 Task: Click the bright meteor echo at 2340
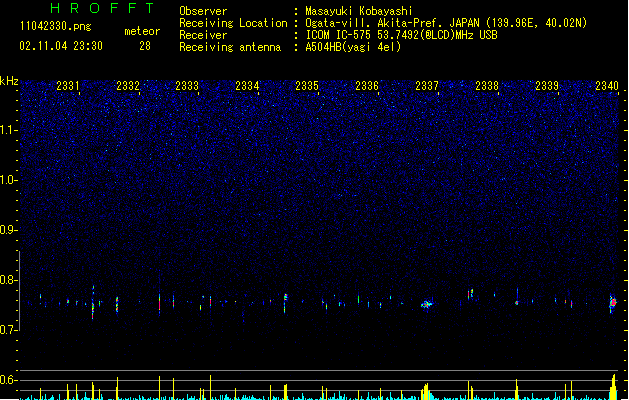click(x=613, y=304)
